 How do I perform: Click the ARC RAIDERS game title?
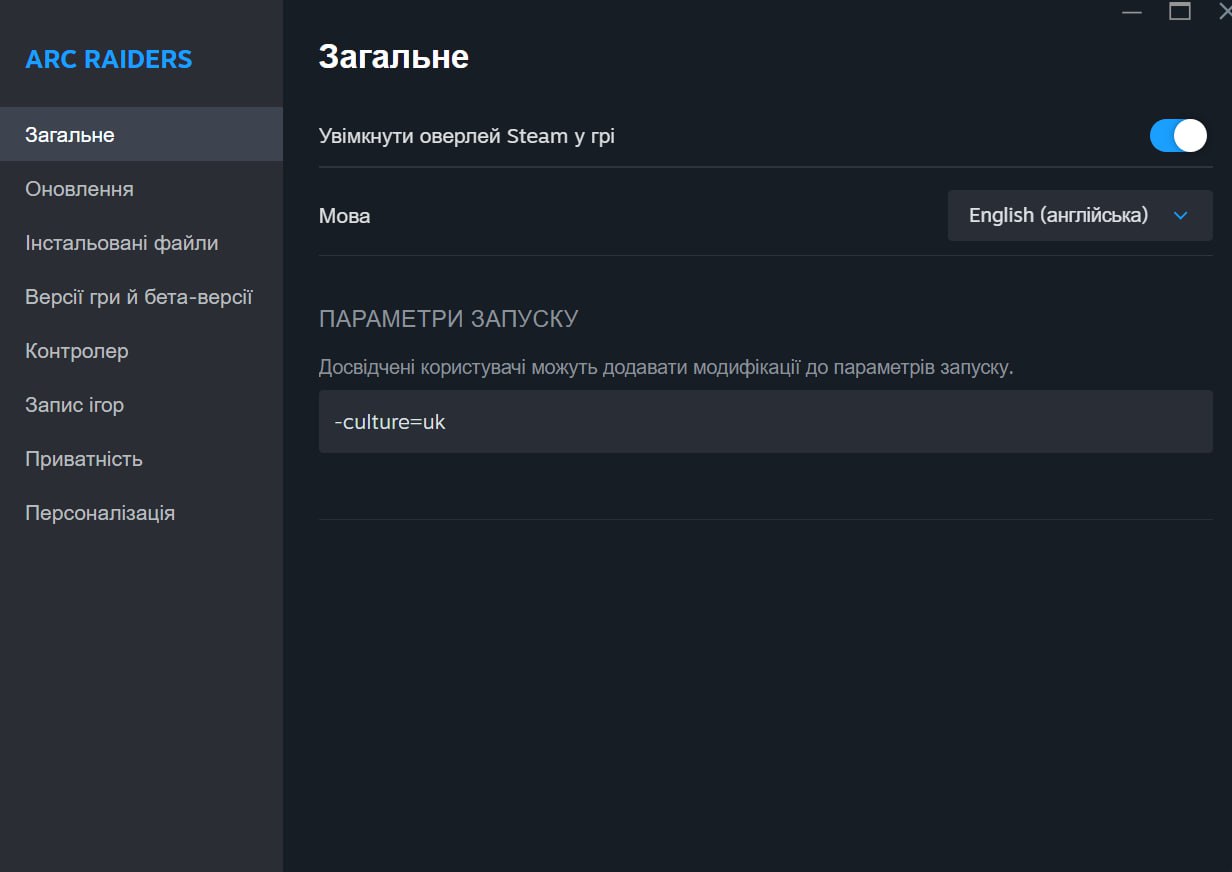coord(108,59)
